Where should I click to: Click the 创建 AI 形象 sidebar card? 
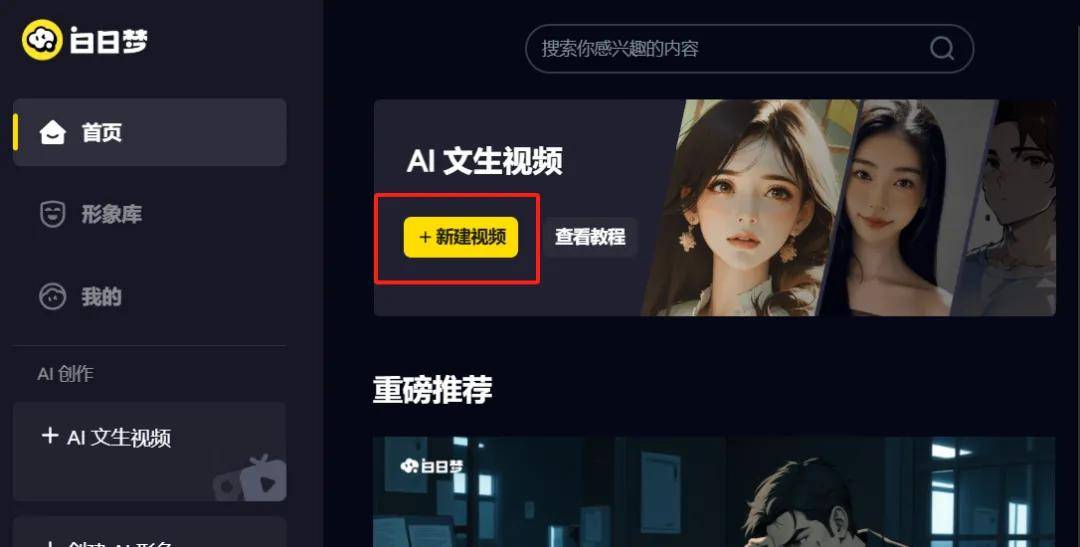[x=149, y=532]
